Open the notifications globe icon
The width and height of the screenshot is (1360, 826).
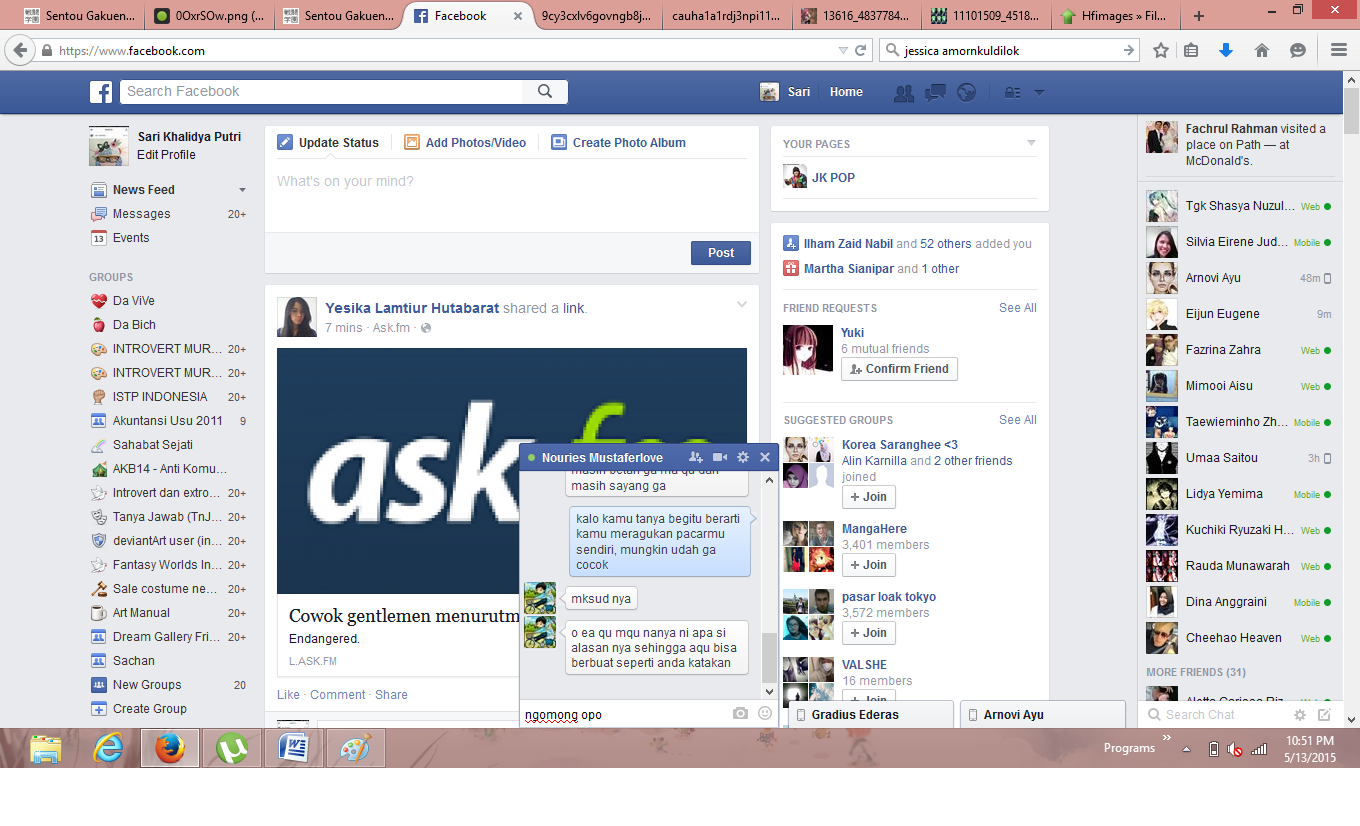point(966,92)
